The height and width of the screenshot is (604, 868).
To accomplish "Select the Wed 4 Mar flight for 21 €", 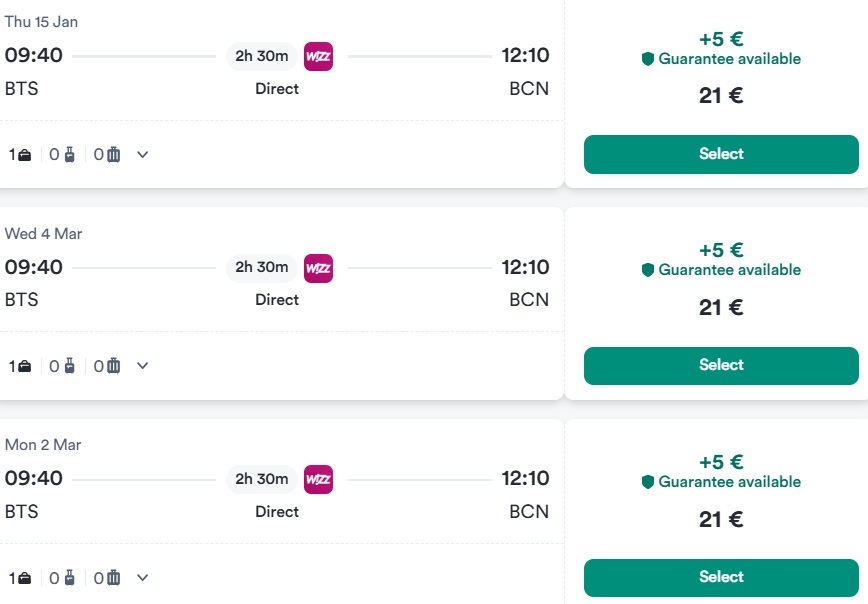I will [x=721, y=365].
